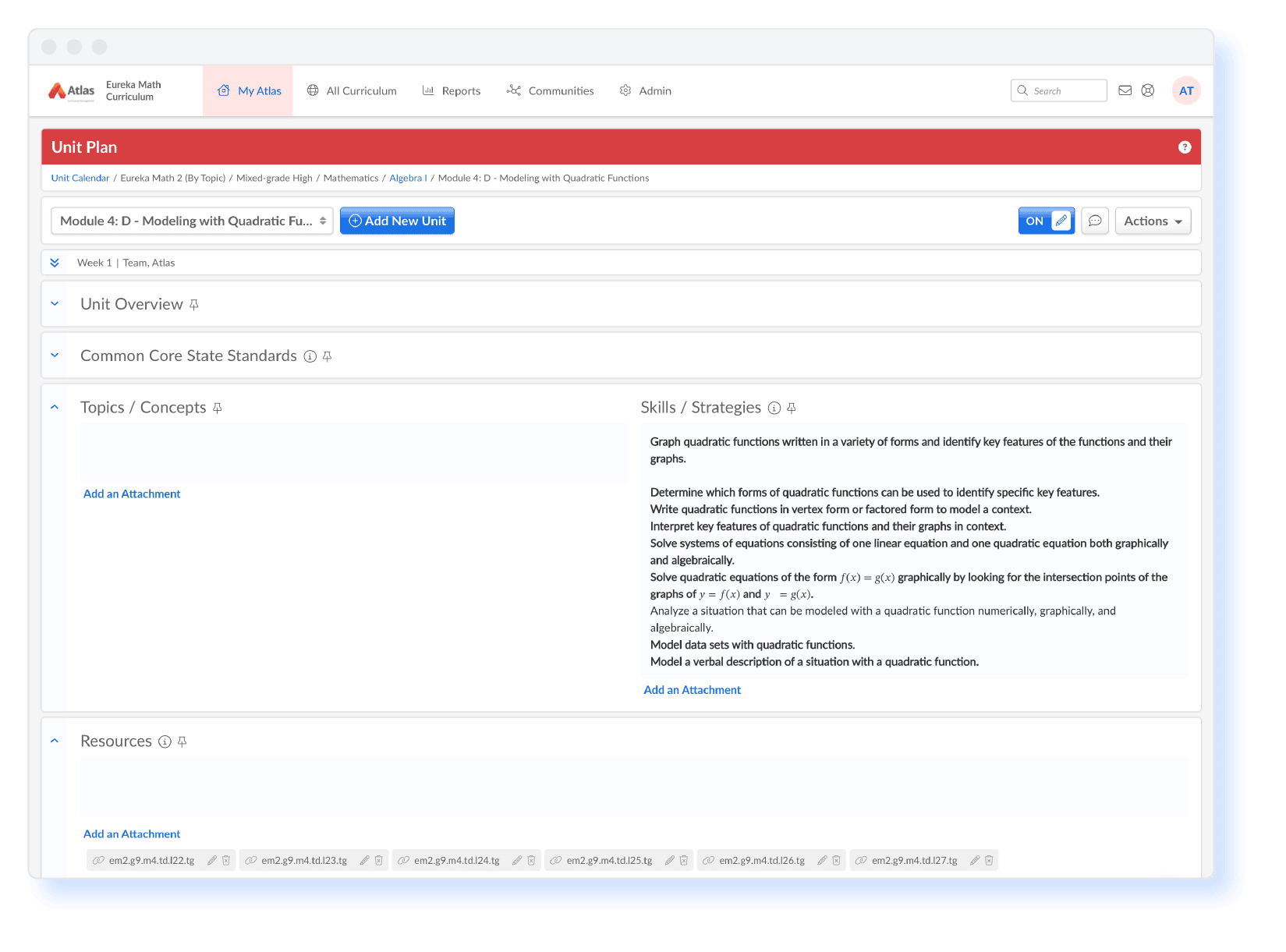Viewport: 1286px width, 952px height.
Task: Open the comment bubble next to the ON toggle
Action: [x=1095, y=221]
